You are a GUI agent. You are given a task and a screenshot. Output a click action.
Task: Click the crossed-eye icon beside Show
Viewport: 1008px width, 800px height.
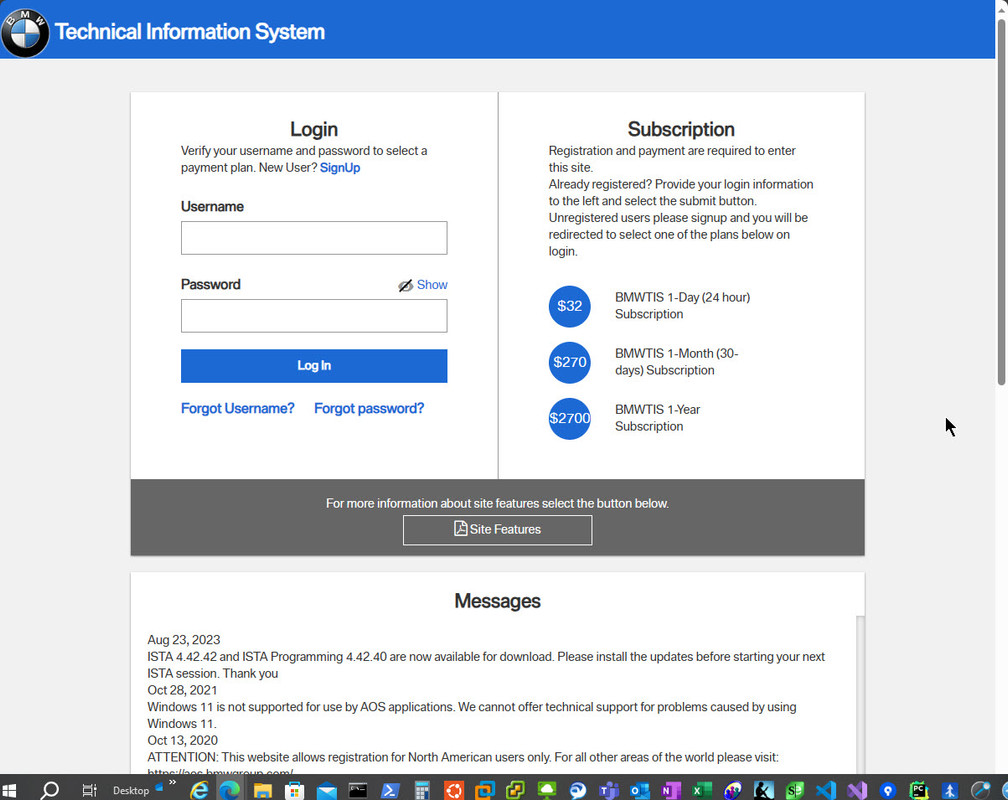[405, 286]
